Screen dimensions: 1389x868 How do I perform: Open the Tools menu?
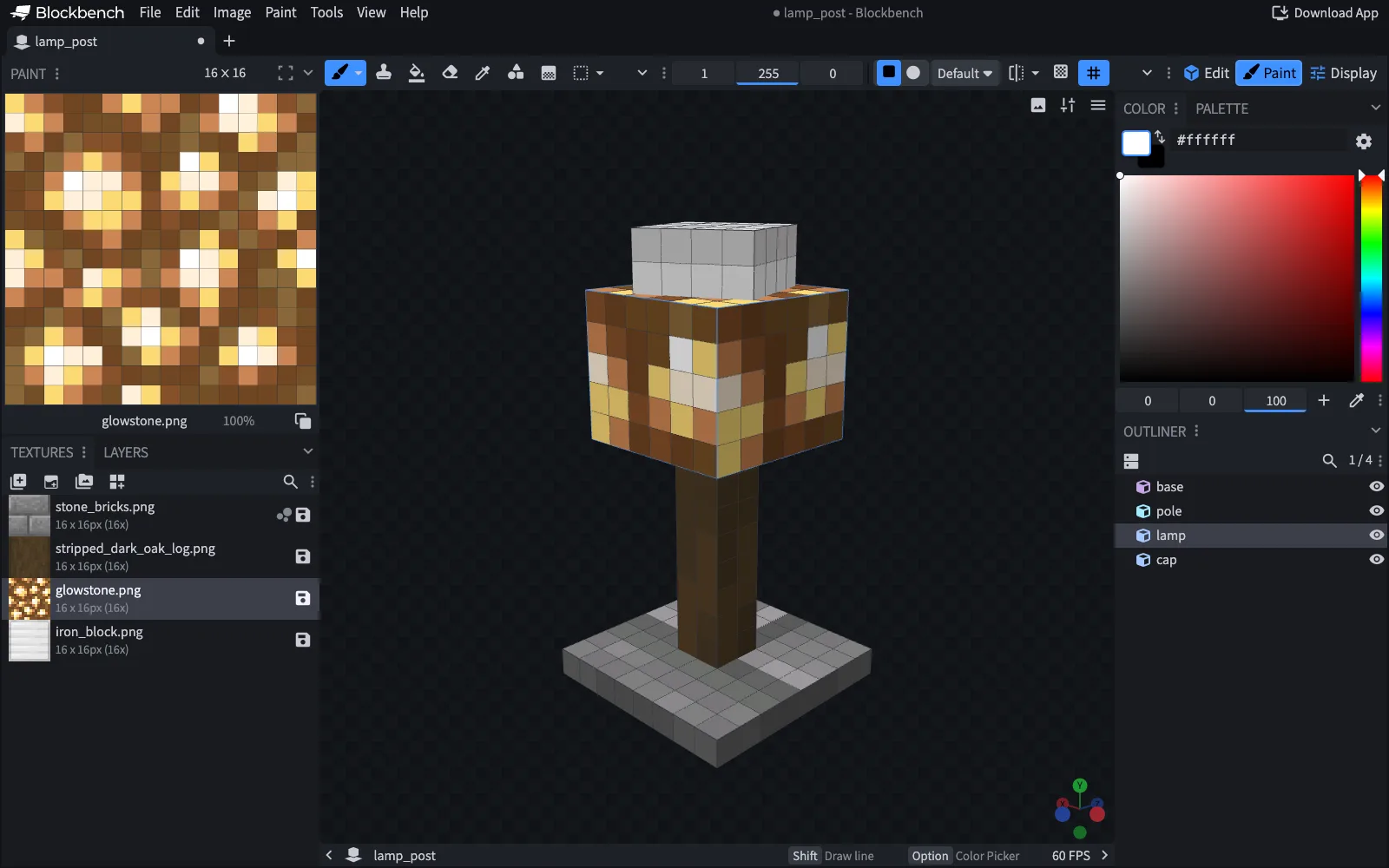(326, 12)
